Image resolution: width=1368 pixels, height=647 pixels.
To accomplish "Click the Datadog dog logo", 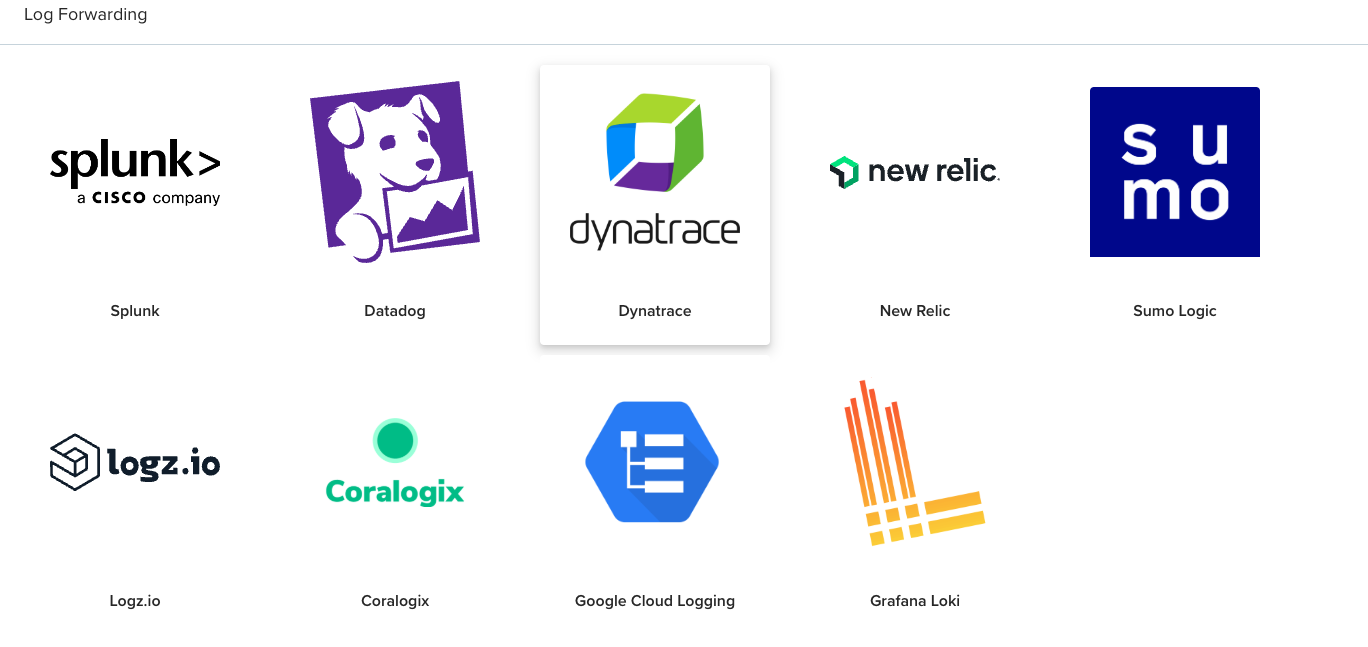I will click(395, 172).
